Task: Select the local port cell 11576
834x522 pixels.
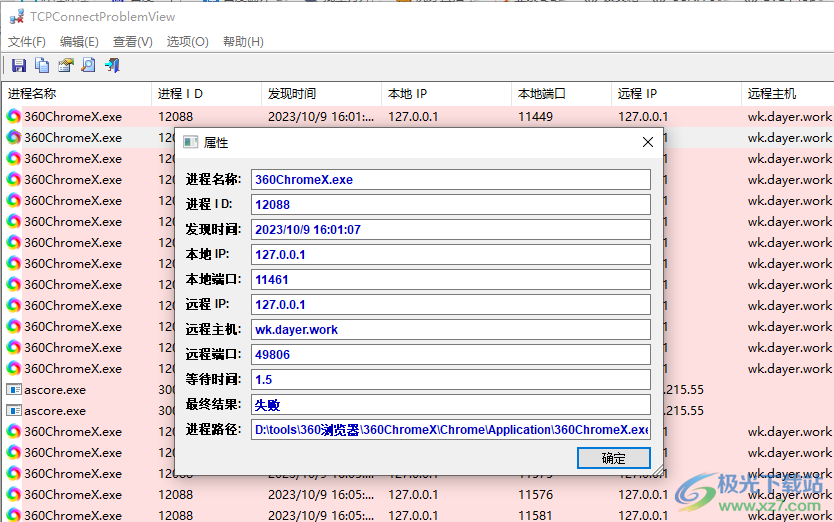Action: coord(536,494)
